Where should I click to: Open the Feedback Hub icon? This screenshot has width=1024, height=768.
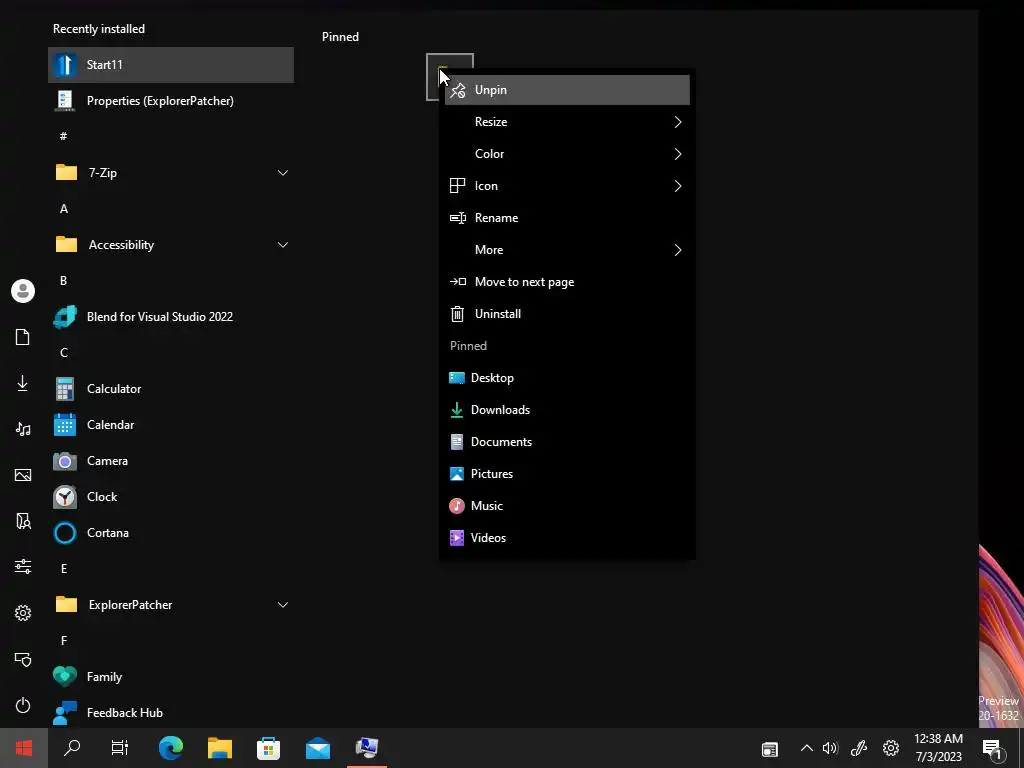[x=65, y=712]
